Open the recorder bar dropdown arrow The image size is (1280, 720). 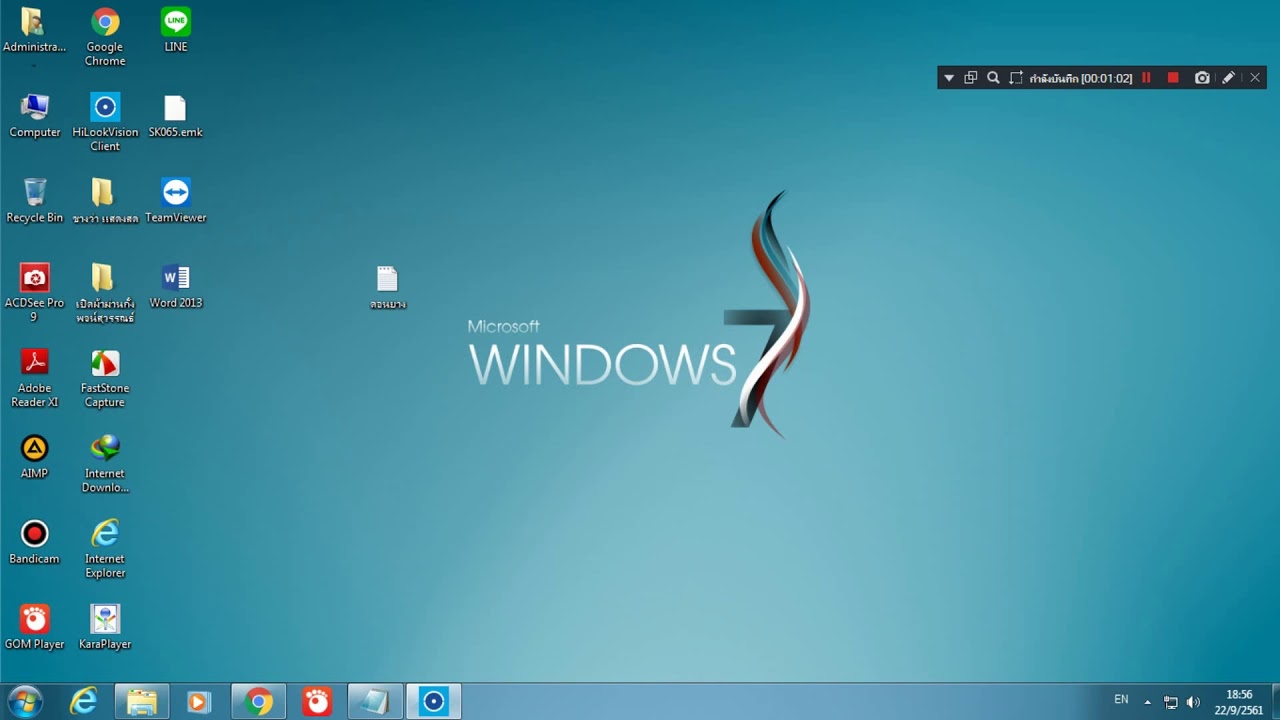click(x=949, y=78)
